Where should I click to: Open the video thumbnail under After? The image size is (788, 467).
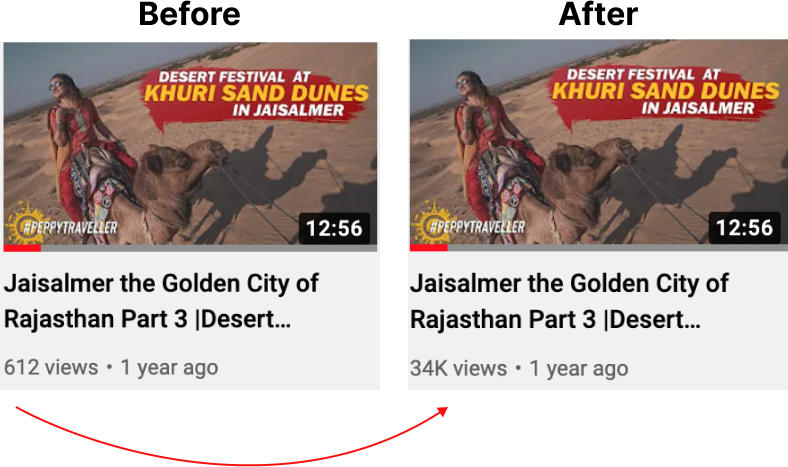pos(599,145)
